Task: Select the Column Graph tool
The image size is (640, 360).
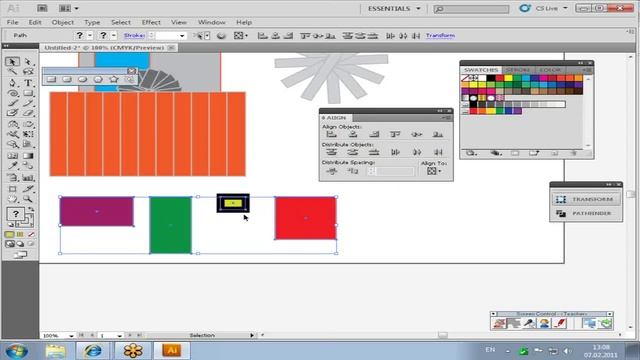Action: click(28, 178)
